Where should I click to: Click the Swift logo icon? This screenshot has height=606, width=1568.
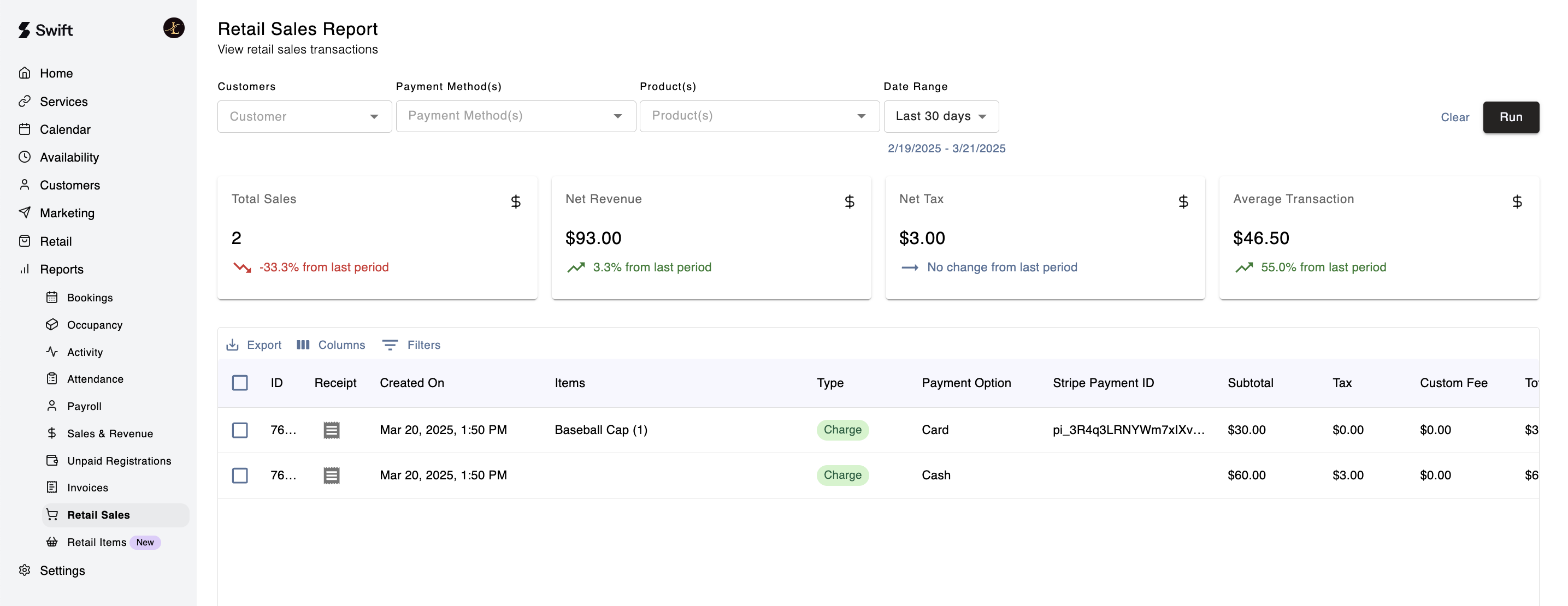(x=25, y=30)
